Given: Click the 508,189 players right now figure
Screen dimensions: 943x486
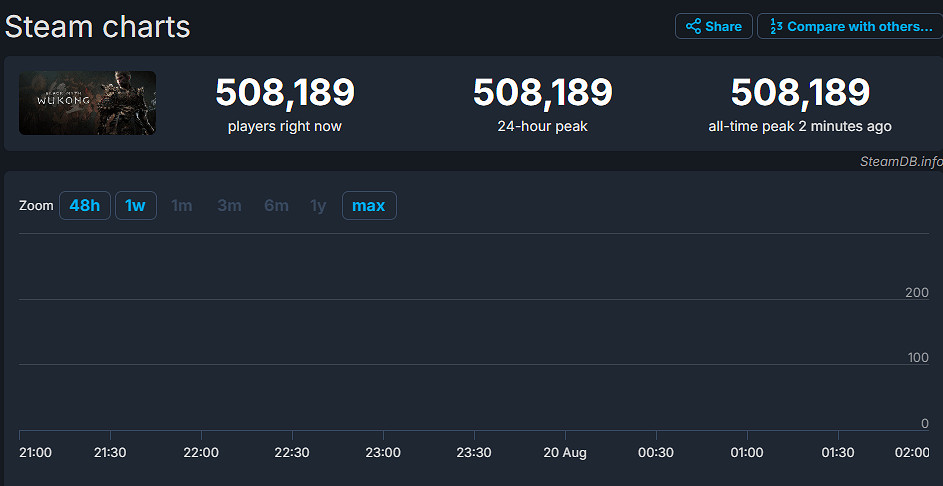Looking at the screenshot, I should click(x=285, y=93).
